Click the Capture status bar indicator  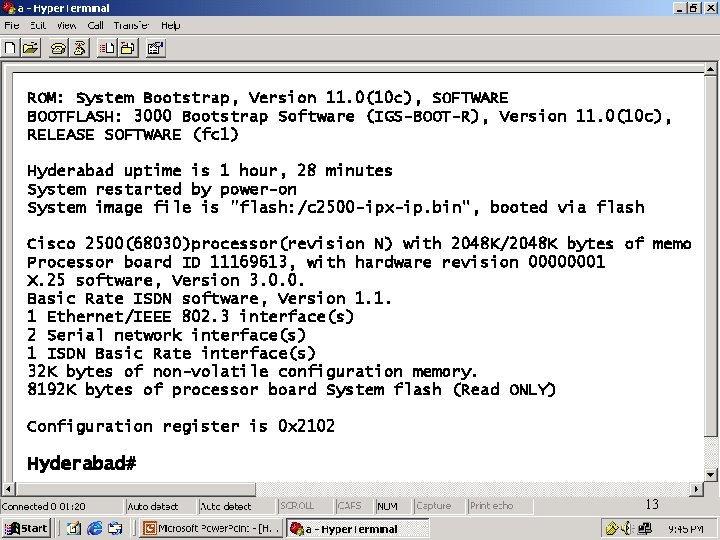pyautogui.click(x=439, y=506)
